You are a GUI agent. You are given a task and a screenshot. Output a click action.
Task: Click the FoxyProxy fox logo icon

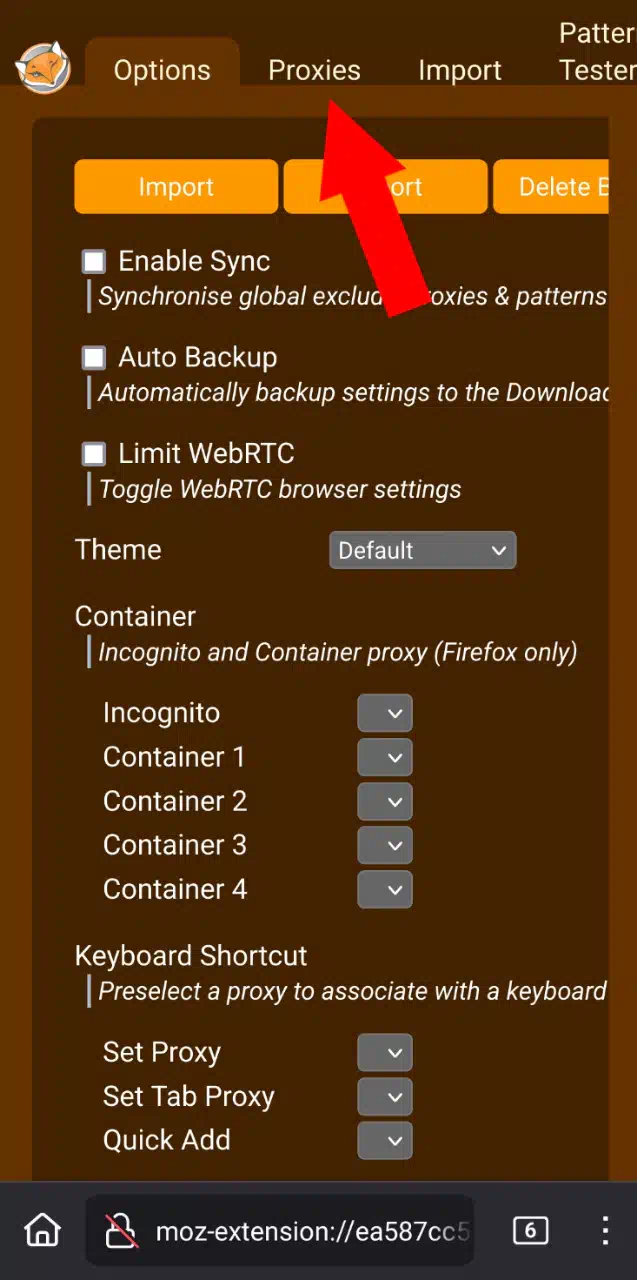click(x=42, y=68)
